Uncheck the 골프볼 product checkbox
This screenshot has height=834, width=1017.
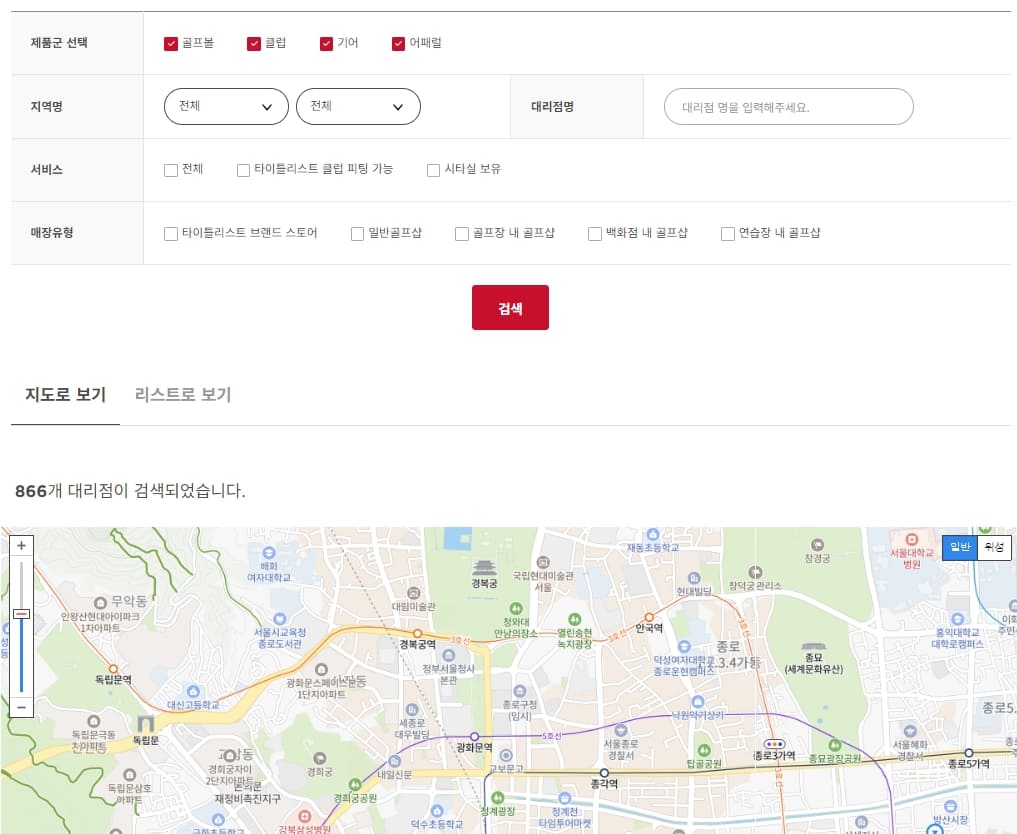coord(171,43)
